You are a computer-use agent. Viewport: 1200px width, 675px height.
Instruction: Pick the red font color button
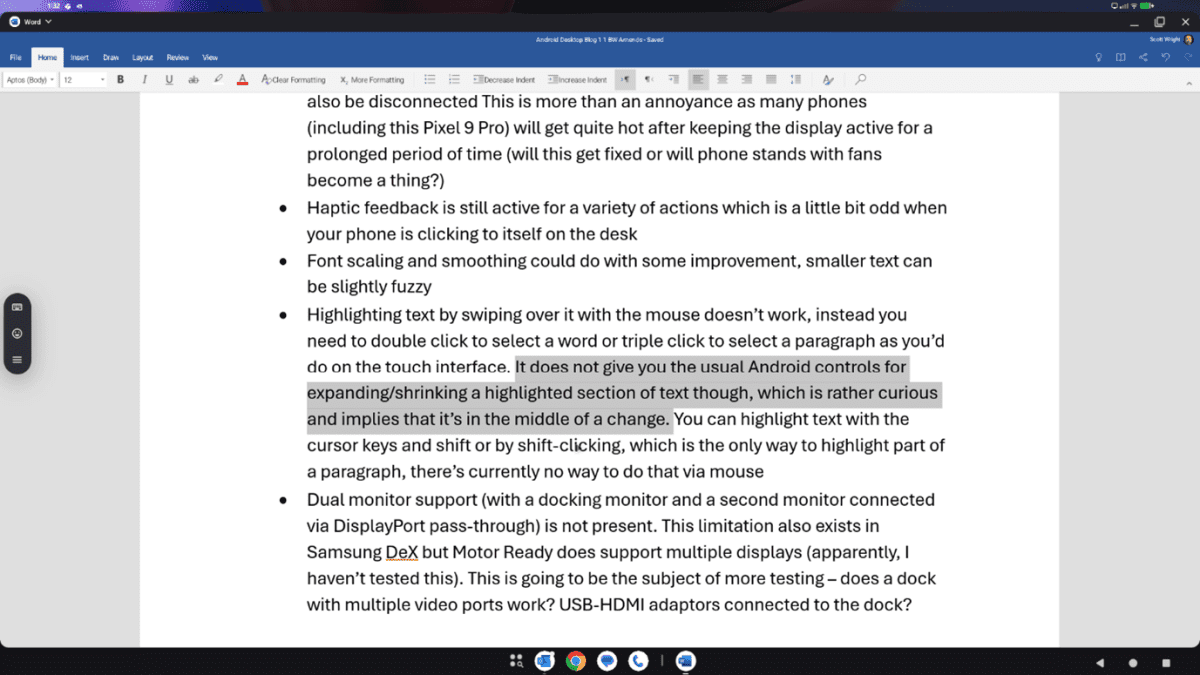(242, 79)
